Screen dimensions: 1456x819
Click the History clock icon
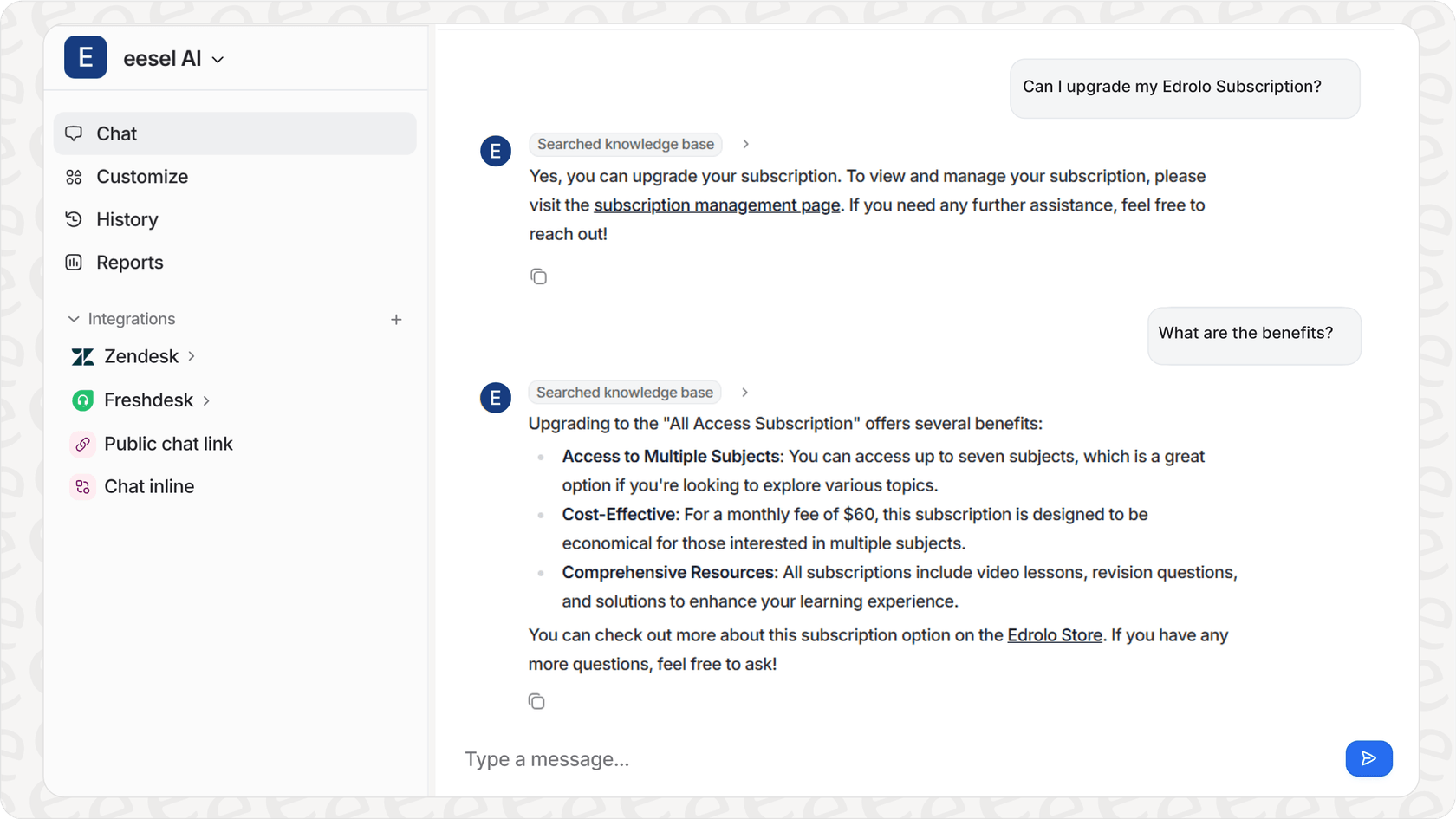coord(75,219)
